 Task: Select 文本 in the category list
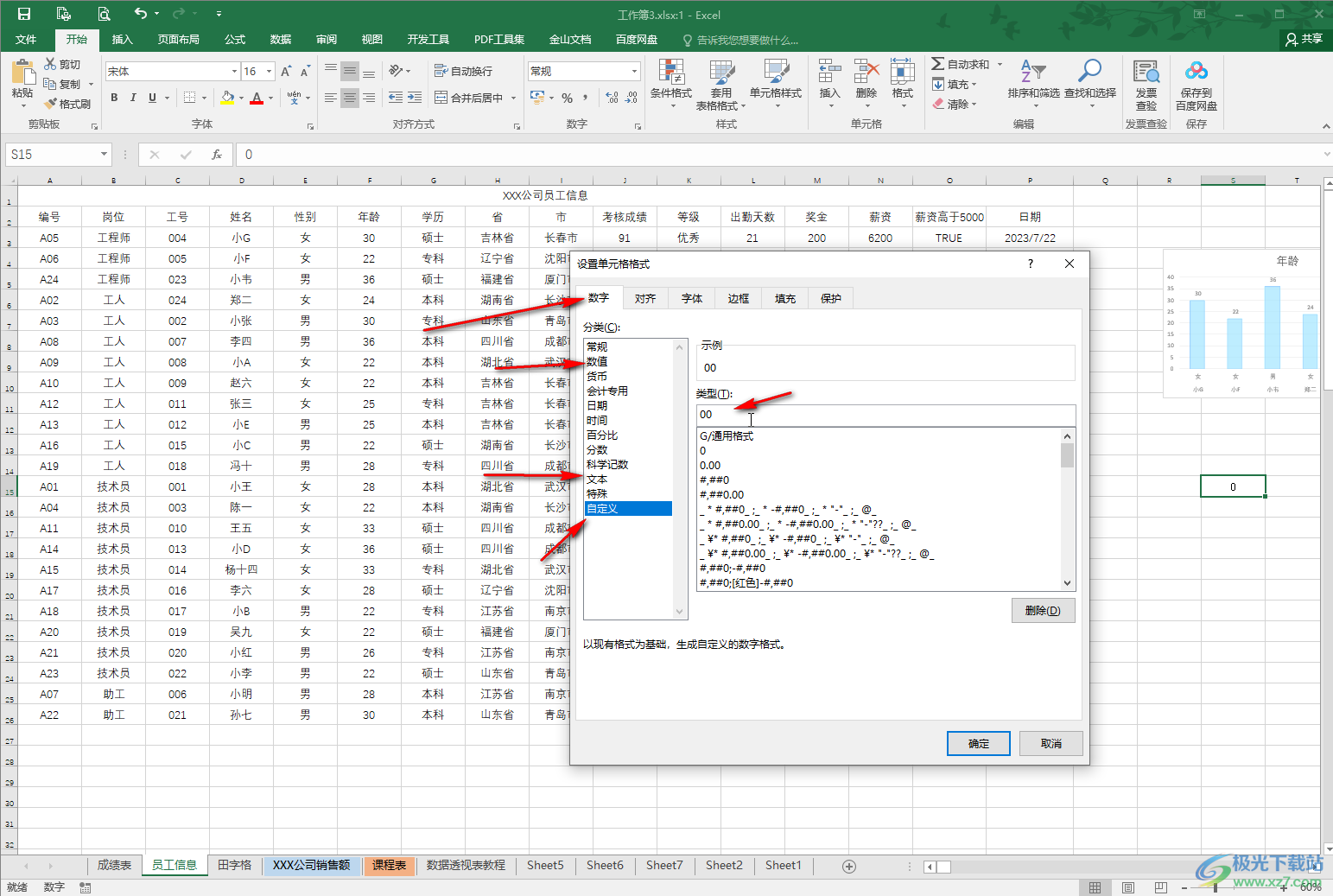[597, 479]
